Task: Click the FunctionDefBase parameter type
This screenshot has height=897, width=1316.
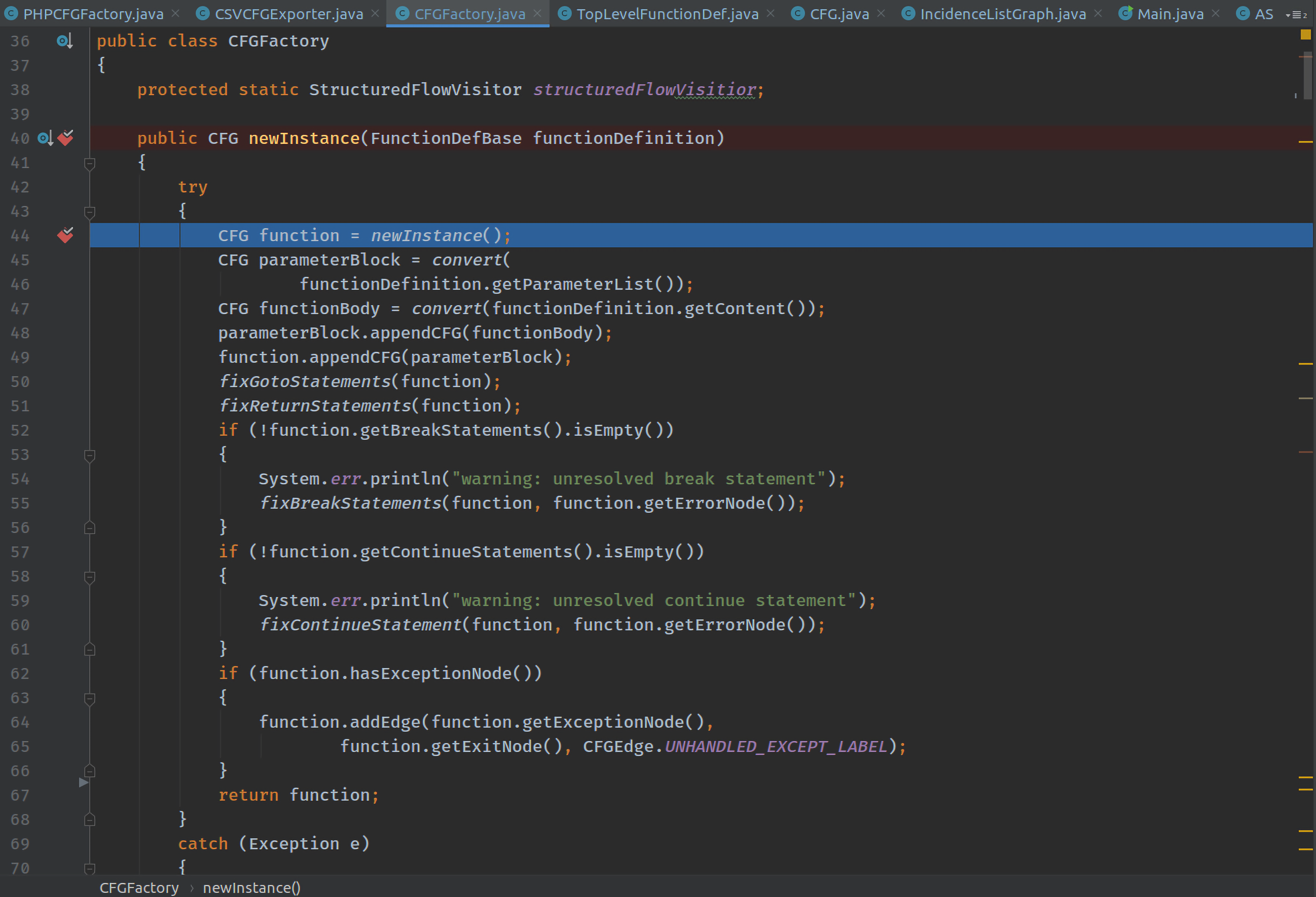Action: (446, 138)
